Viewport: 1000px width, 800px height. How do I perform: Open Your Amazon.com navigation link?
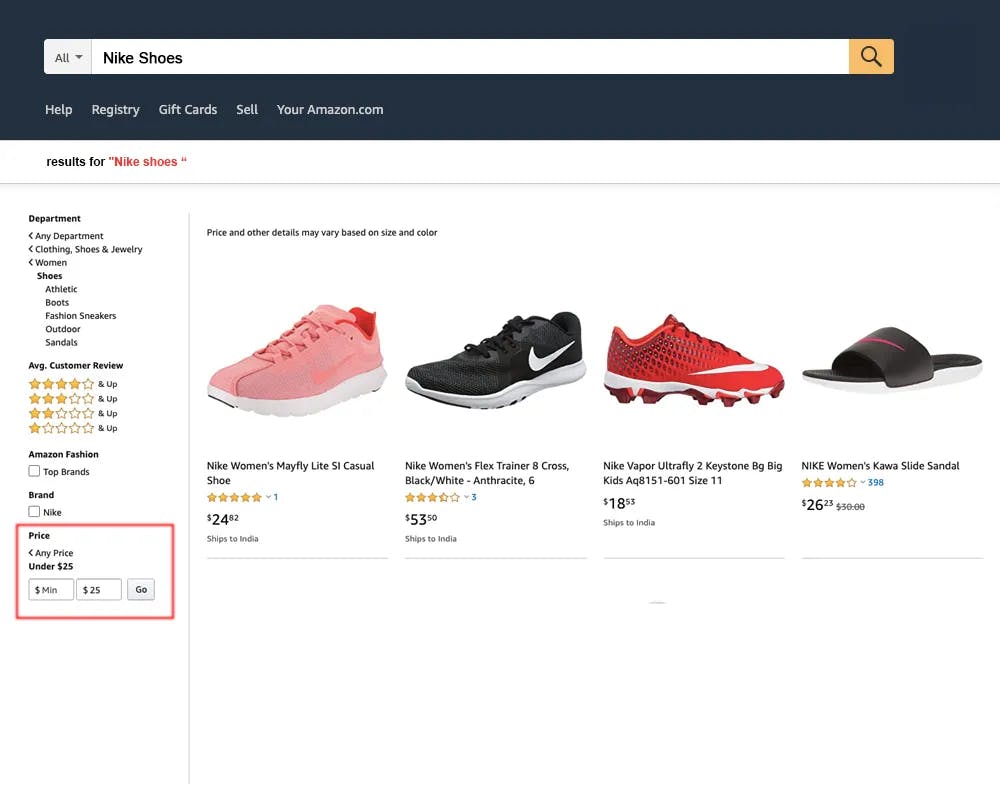tap(330, 110)
